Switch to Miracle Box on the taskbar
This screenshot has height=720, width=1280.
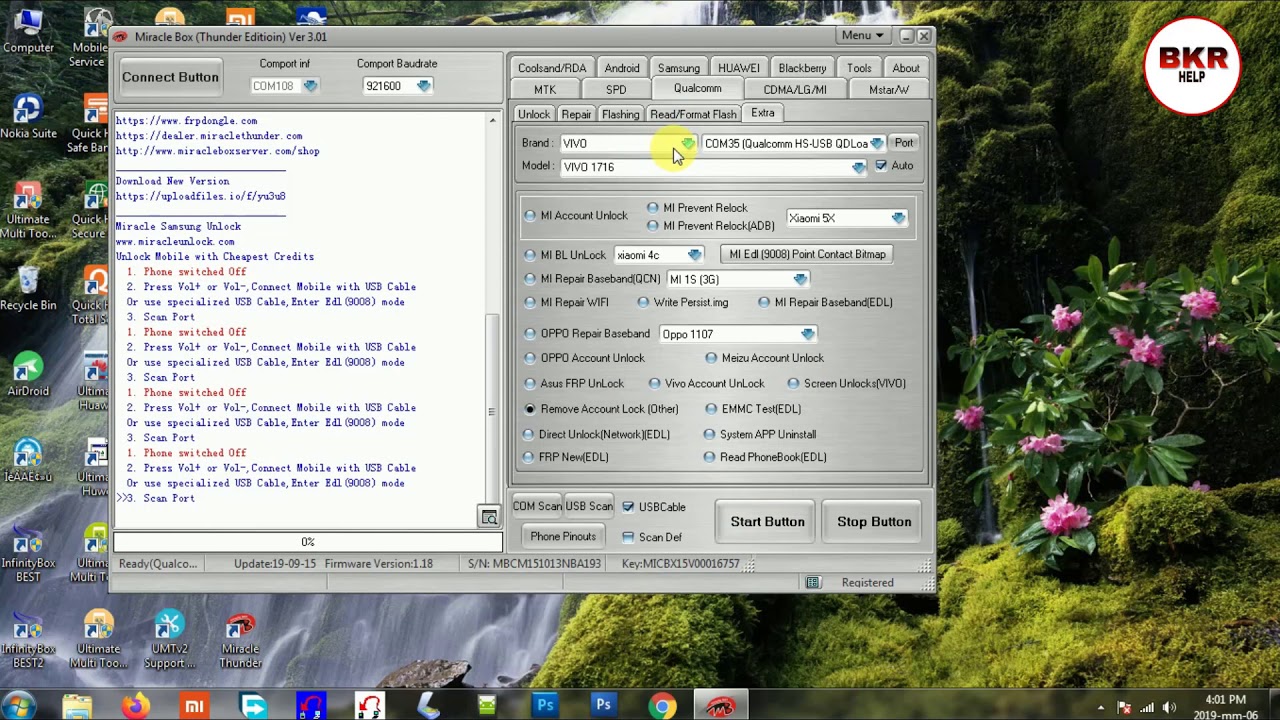click(x=720, y=706)
